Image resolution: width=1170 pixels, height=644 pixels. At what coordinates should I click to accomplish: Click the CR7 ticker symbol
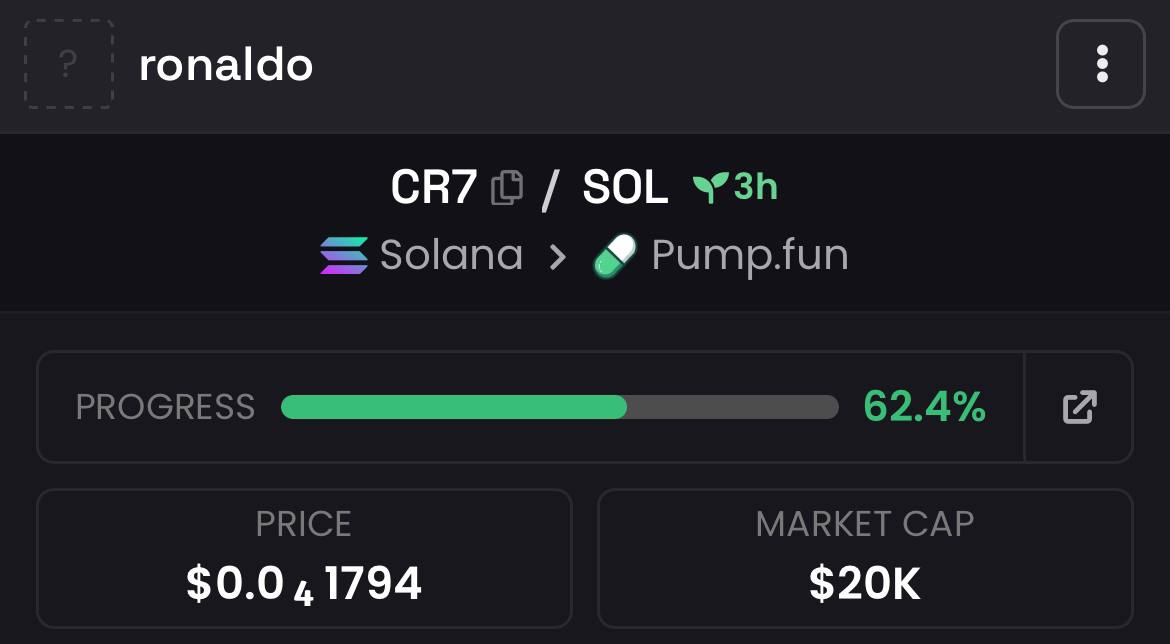pos(434,187)
